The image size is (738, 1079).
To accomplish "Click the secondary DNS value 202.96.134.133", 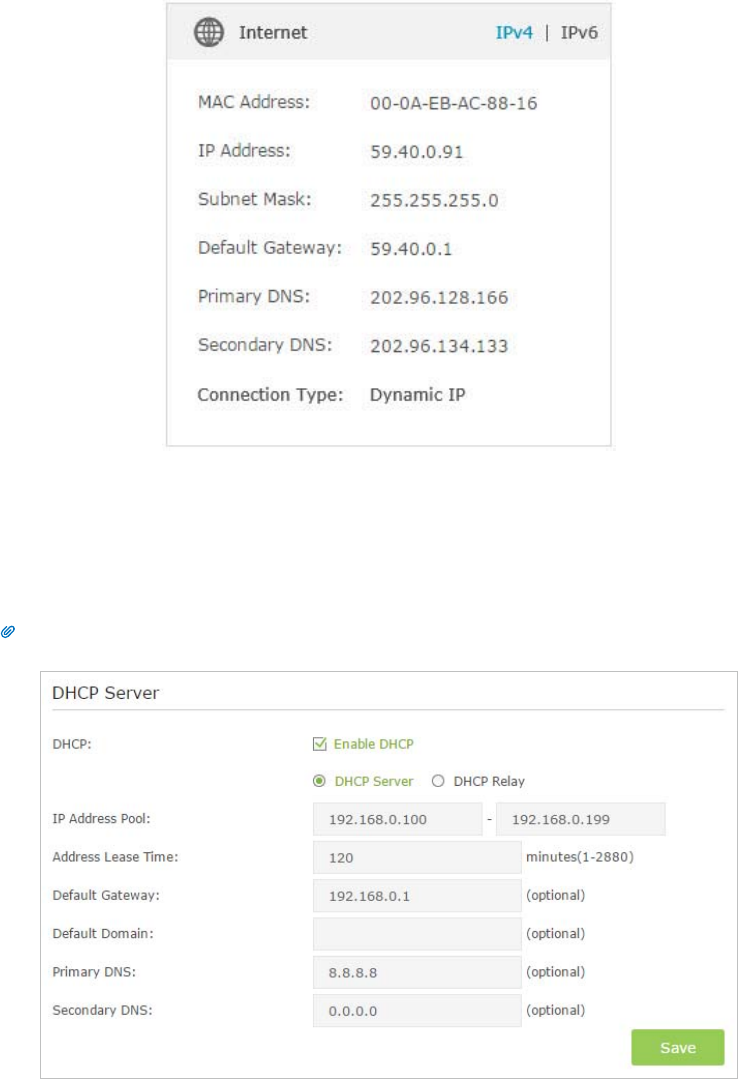I will (x=439, y=345).
